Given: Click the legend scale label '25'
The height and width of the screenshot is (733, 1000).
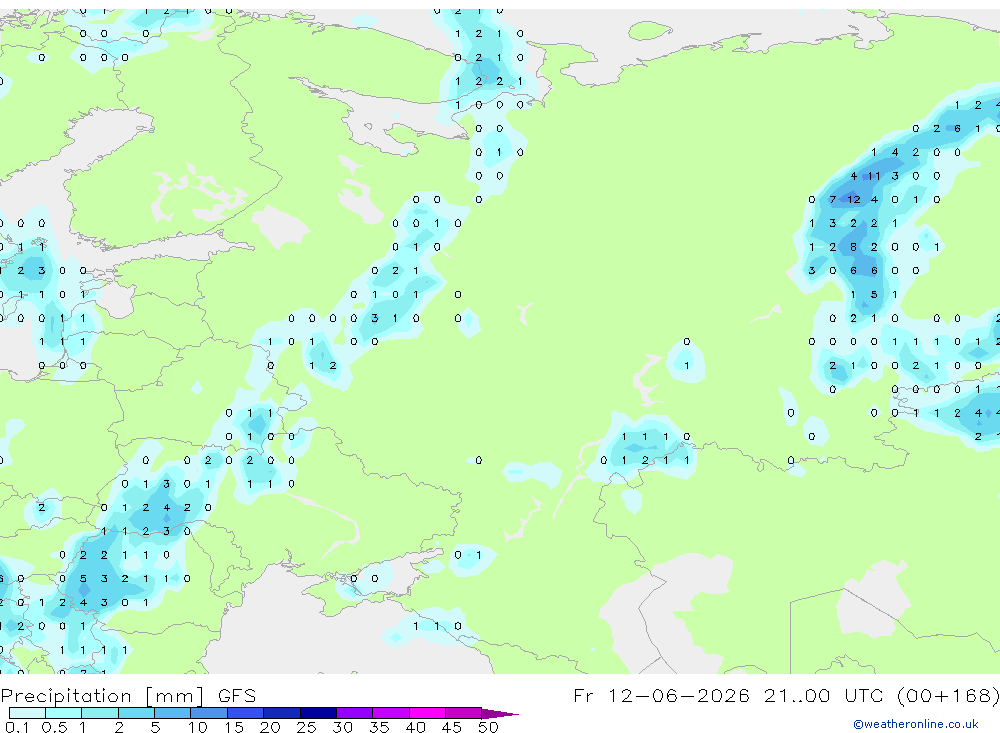Looking at the screenshot, I should 306,727.
